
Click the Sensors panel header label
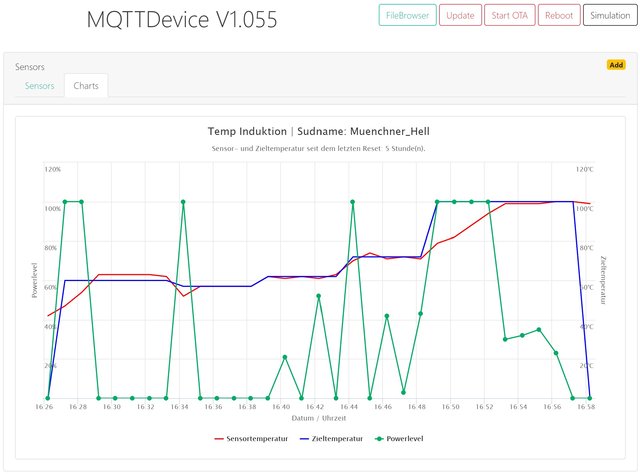pos(30,67)
